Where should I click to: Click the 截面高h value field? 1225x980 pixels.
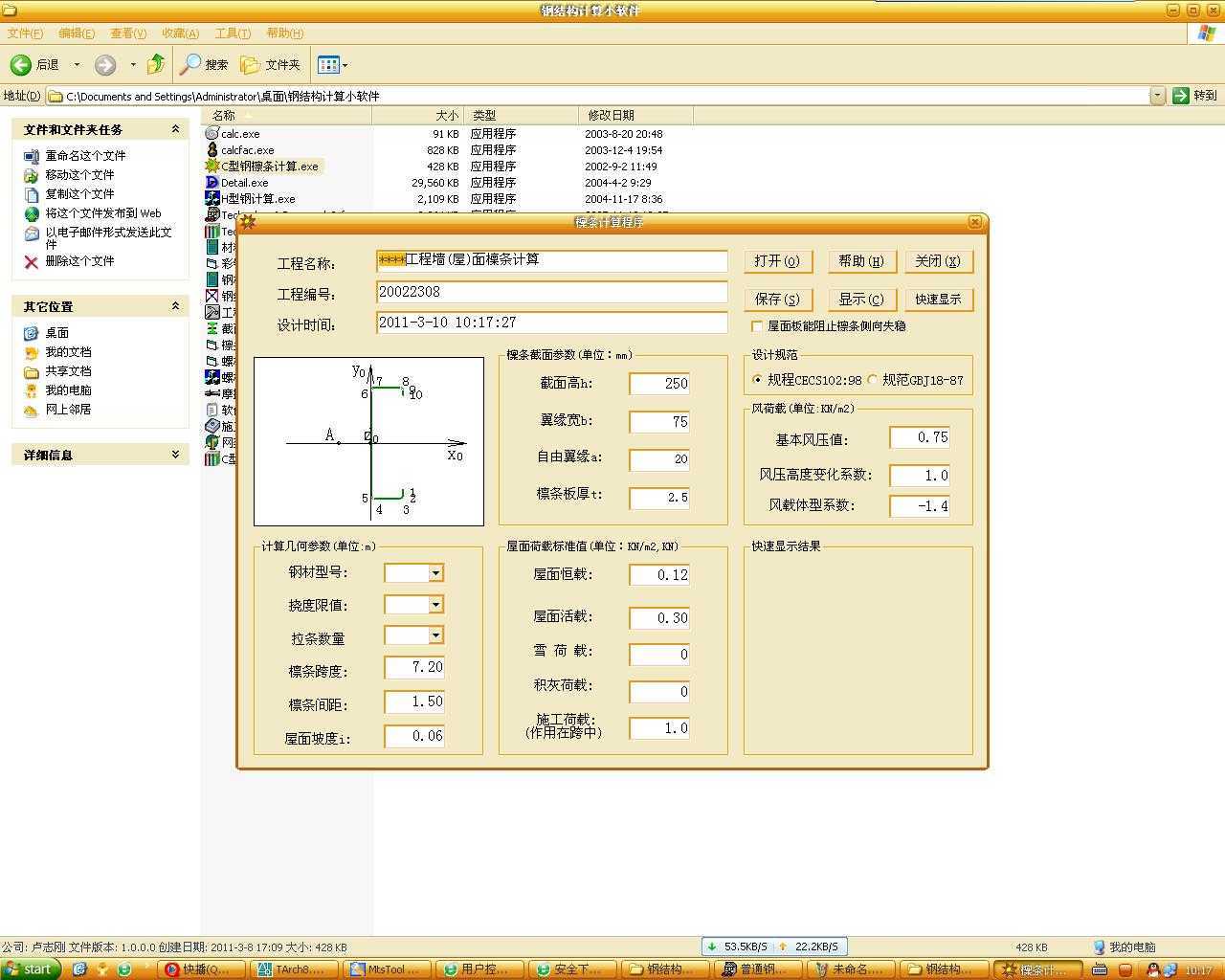click(659, 384)
